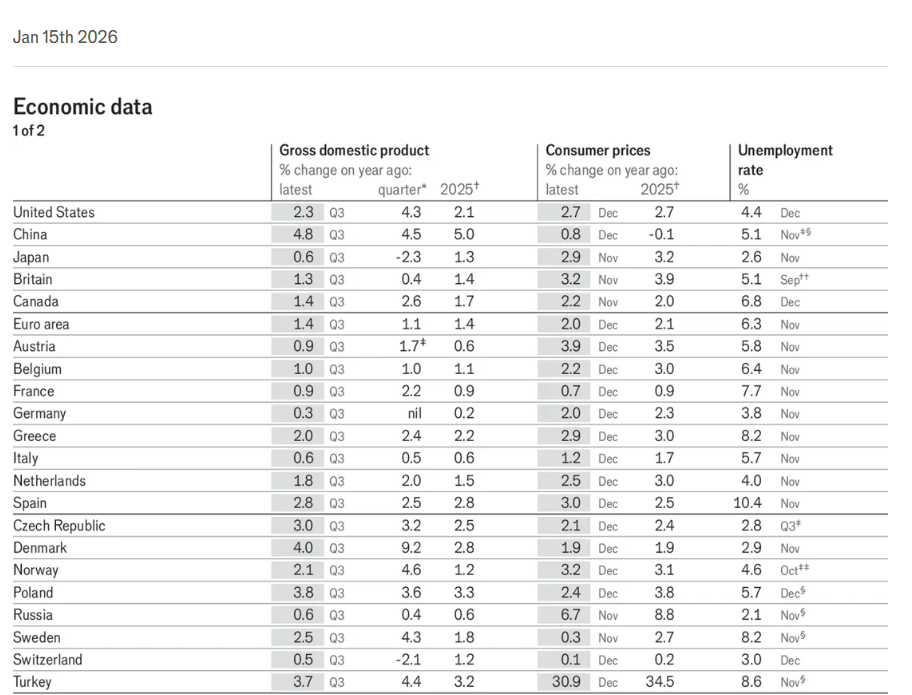Click the Jan 15th 2026 date text
Image resolution: width=912 pixels, height=695 pixels.
coord(65,37)
